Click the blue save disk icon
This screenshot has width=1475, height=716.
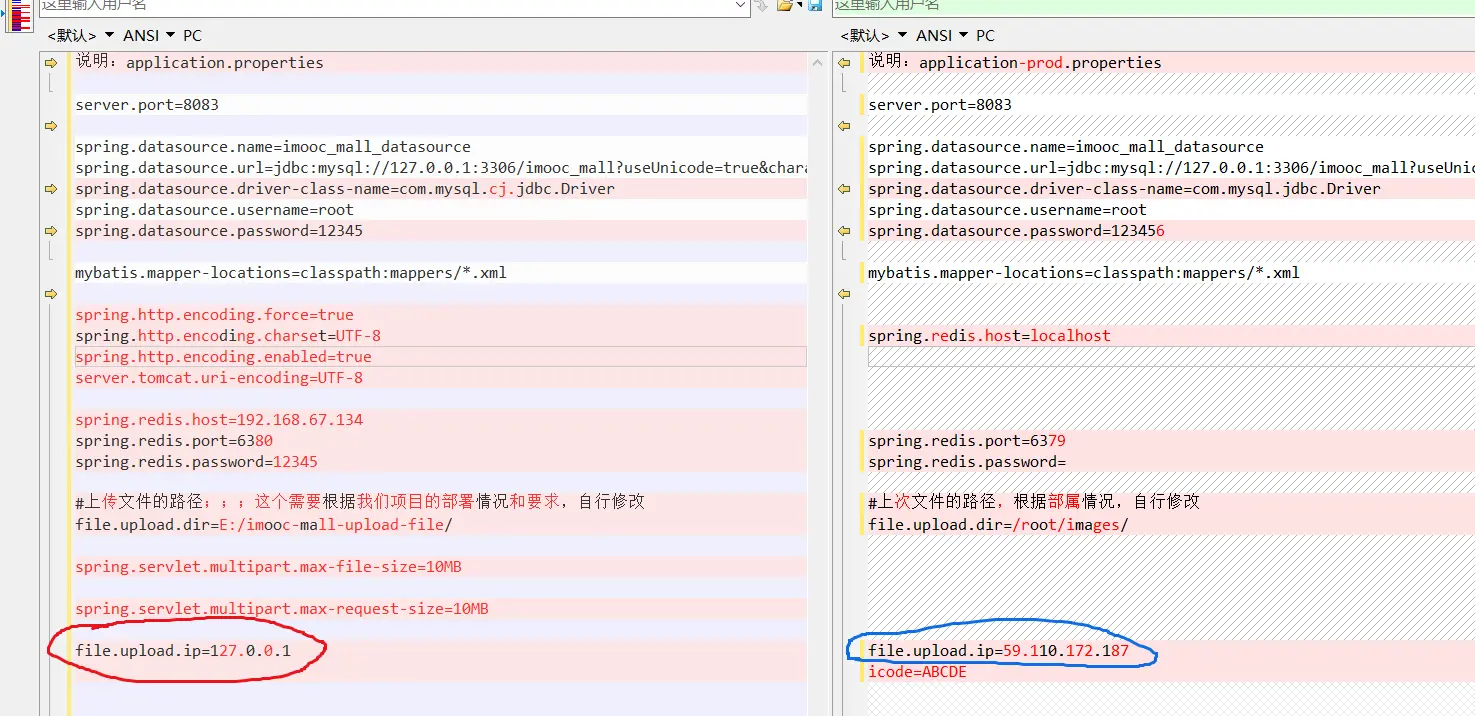coord(815,6)
